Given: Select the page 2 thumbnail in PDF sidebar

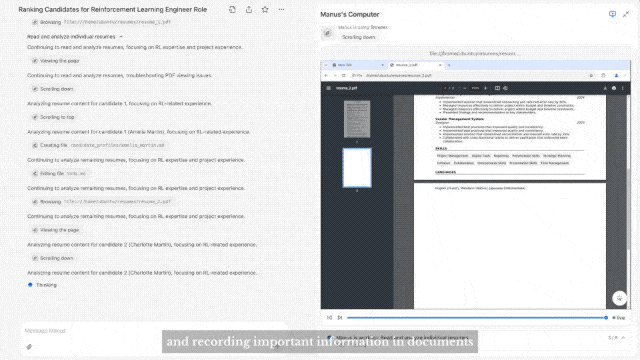Looking at the screenshot, I should tap(357, 168).
